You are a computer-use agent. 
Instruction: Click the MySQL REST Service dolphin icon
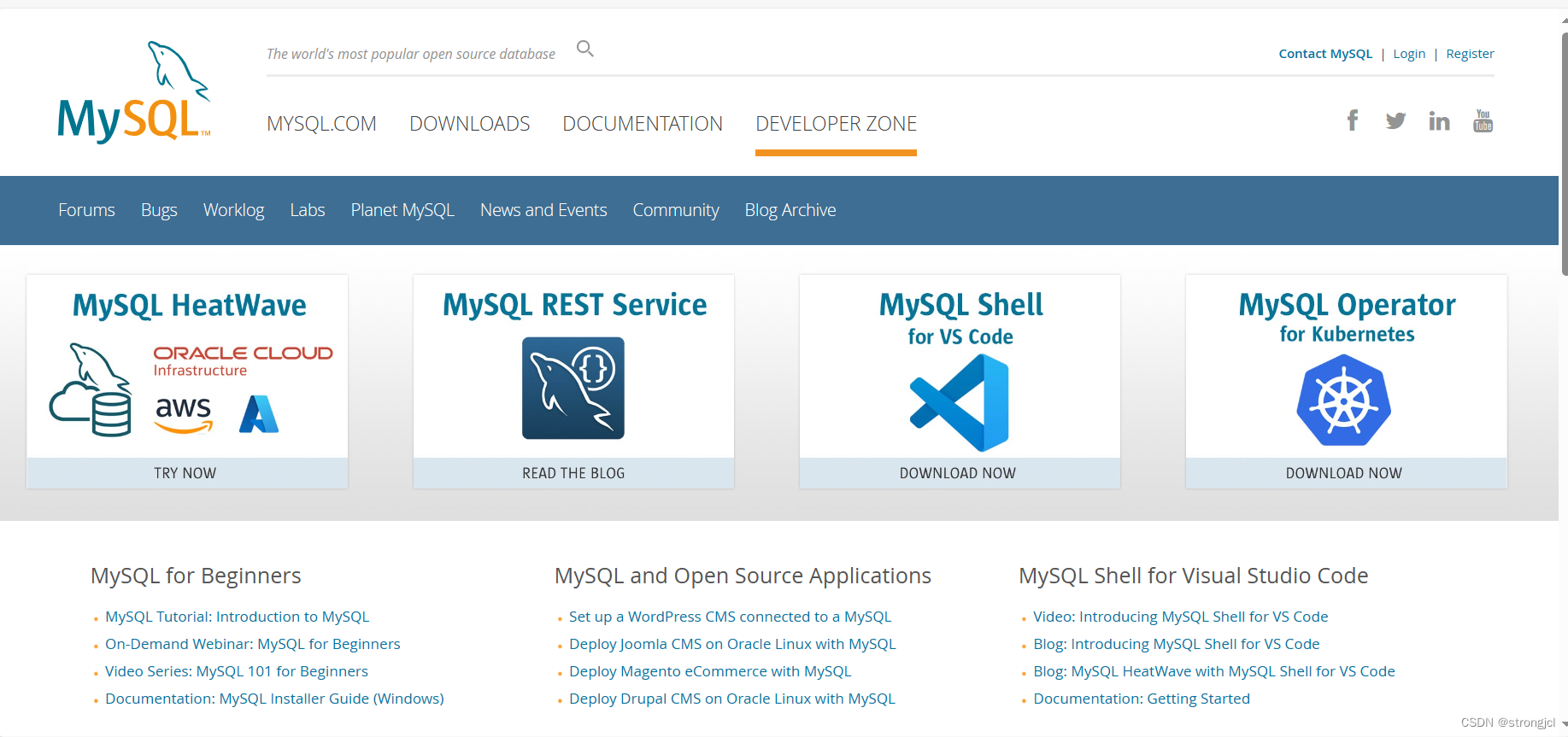[573, 388]
